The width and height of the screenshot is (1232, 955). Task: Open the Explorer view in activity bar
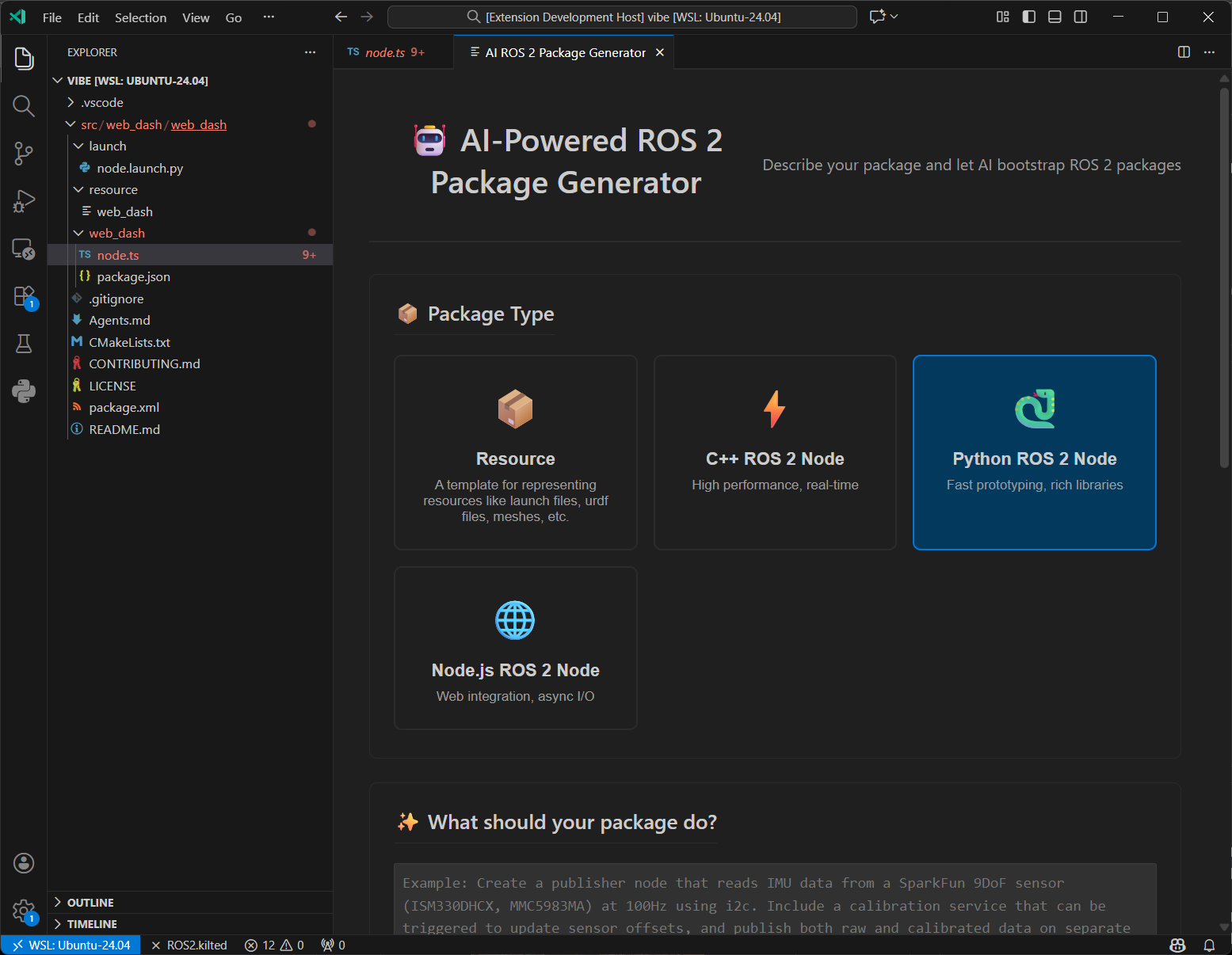pyautogui.click(x=24, y=59)
